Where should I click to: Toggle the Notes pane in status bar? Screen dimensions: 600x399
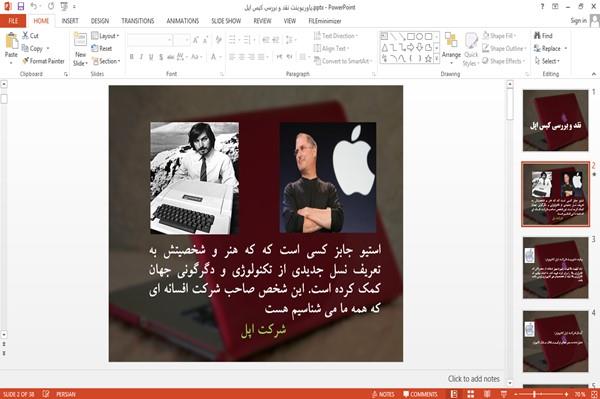click(383, 394)
